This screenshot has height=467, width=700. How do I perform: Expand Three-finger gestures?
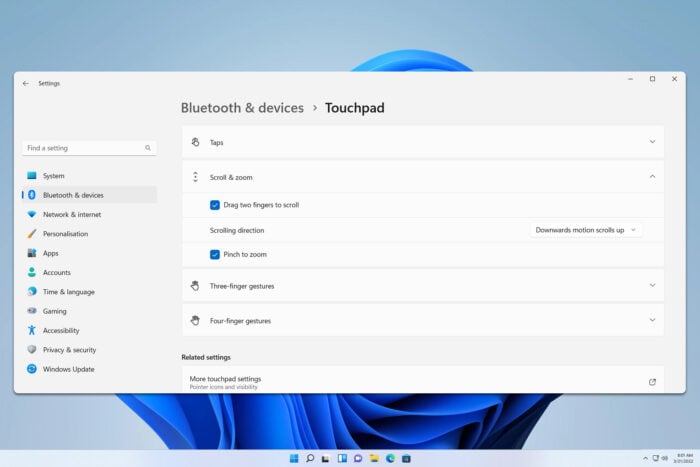pyautogui.click(x=652, y=286)
